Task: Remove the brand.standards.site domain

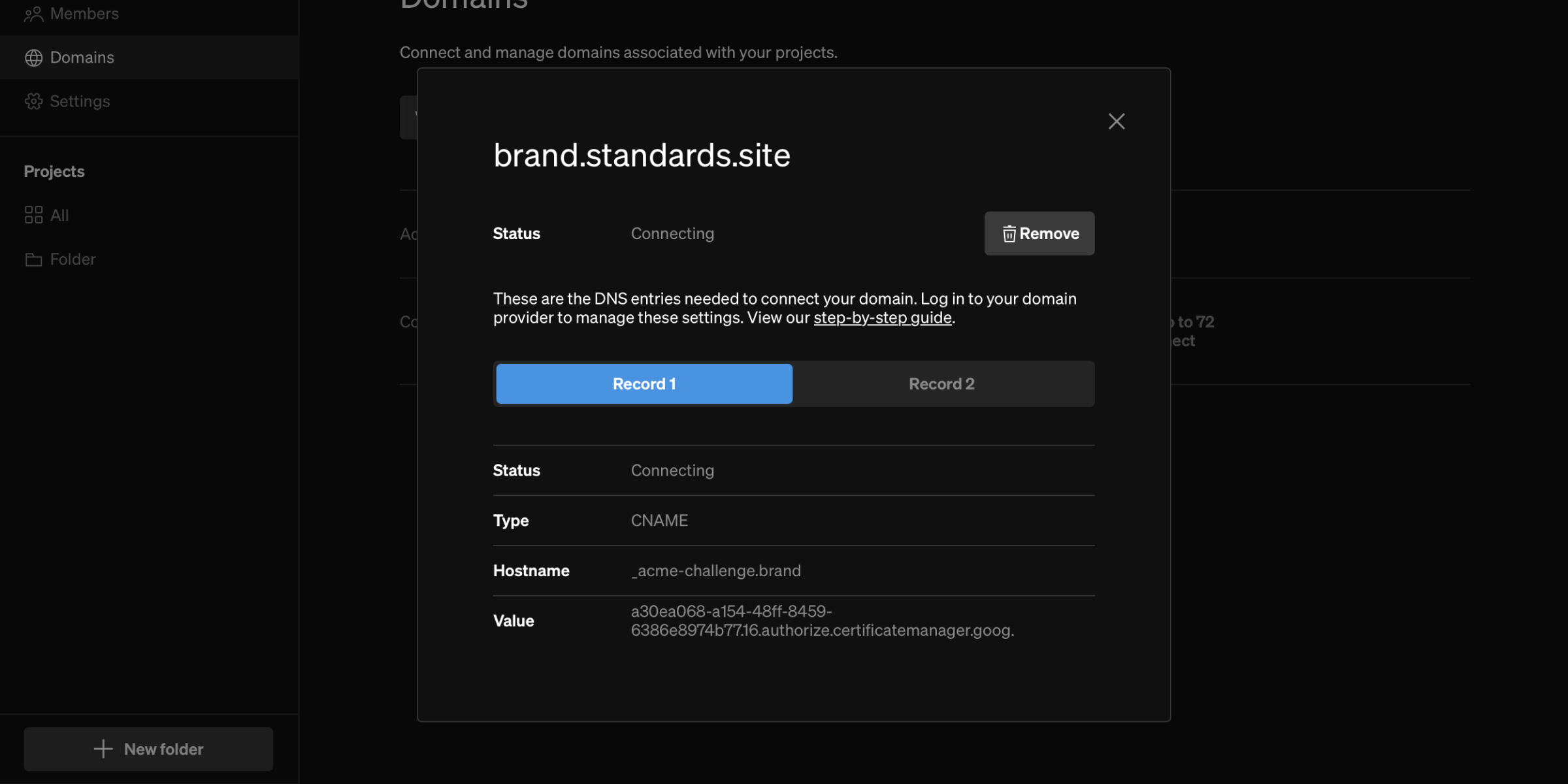Action: pyautogui.click(x=1039, y=233)
